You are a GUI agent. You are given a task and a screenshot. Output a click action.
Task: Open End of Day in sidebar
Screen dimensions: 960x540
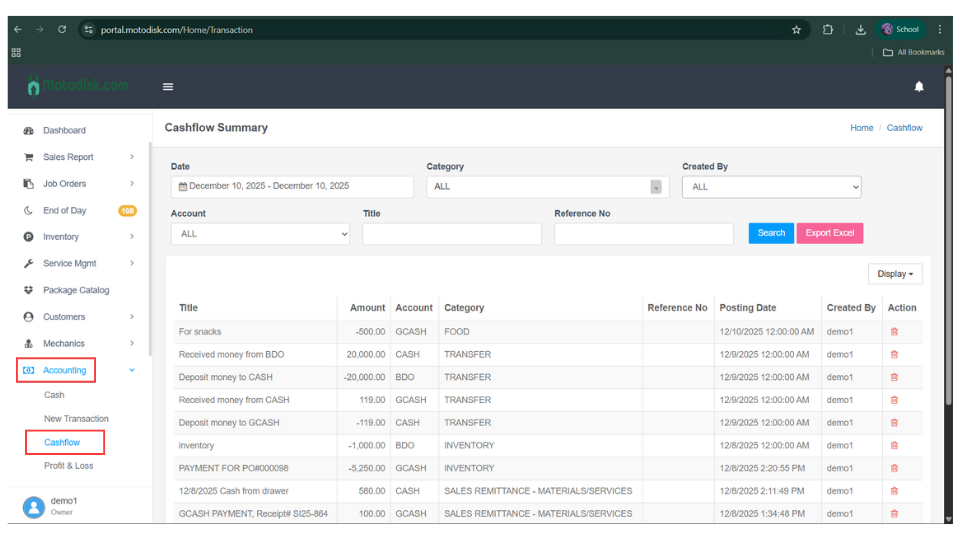click(x=64, y=211)
